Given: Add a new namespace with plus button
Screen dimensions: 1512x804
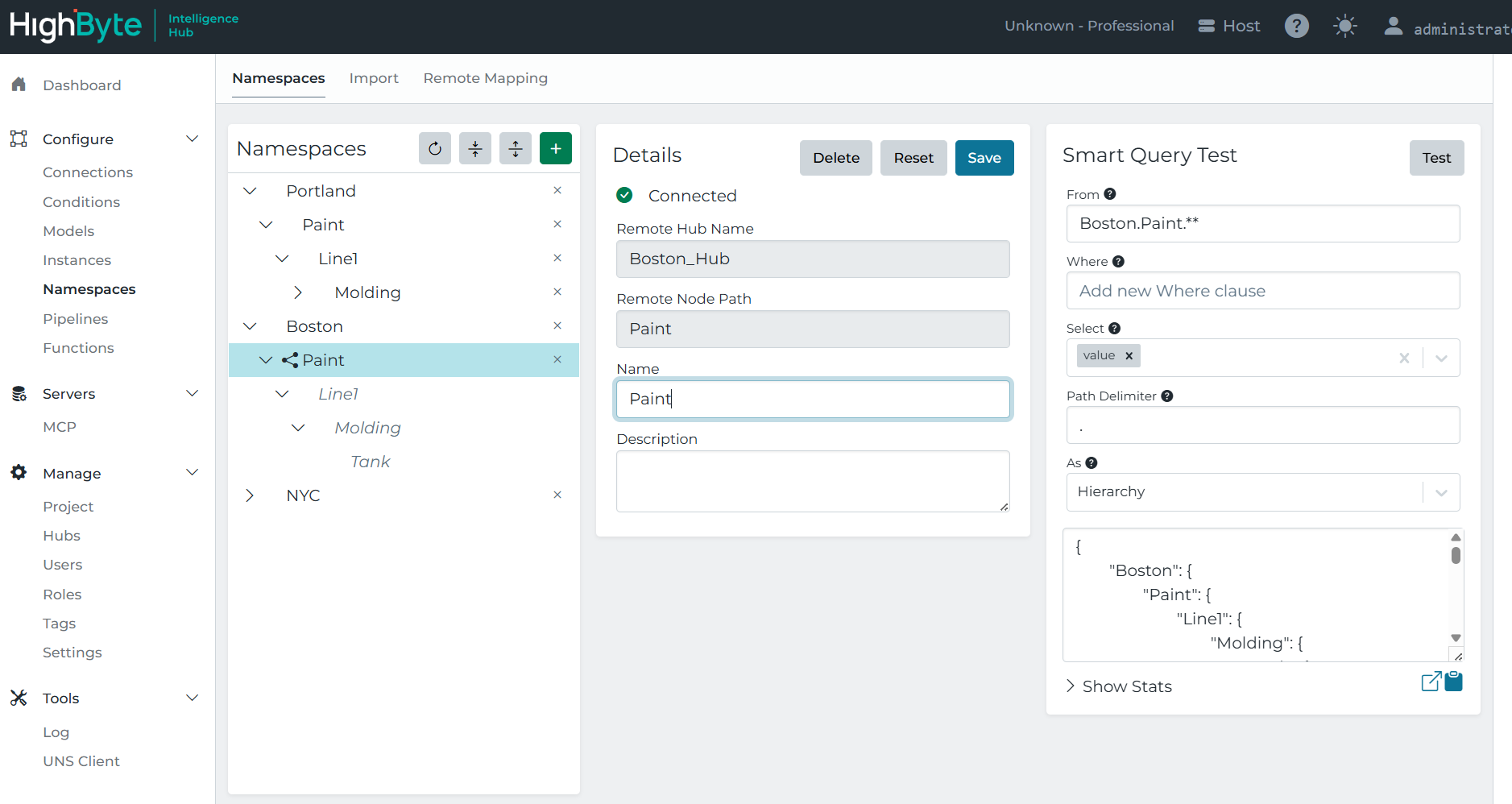Looking at the screenshot, I should [x=556, y=148].
